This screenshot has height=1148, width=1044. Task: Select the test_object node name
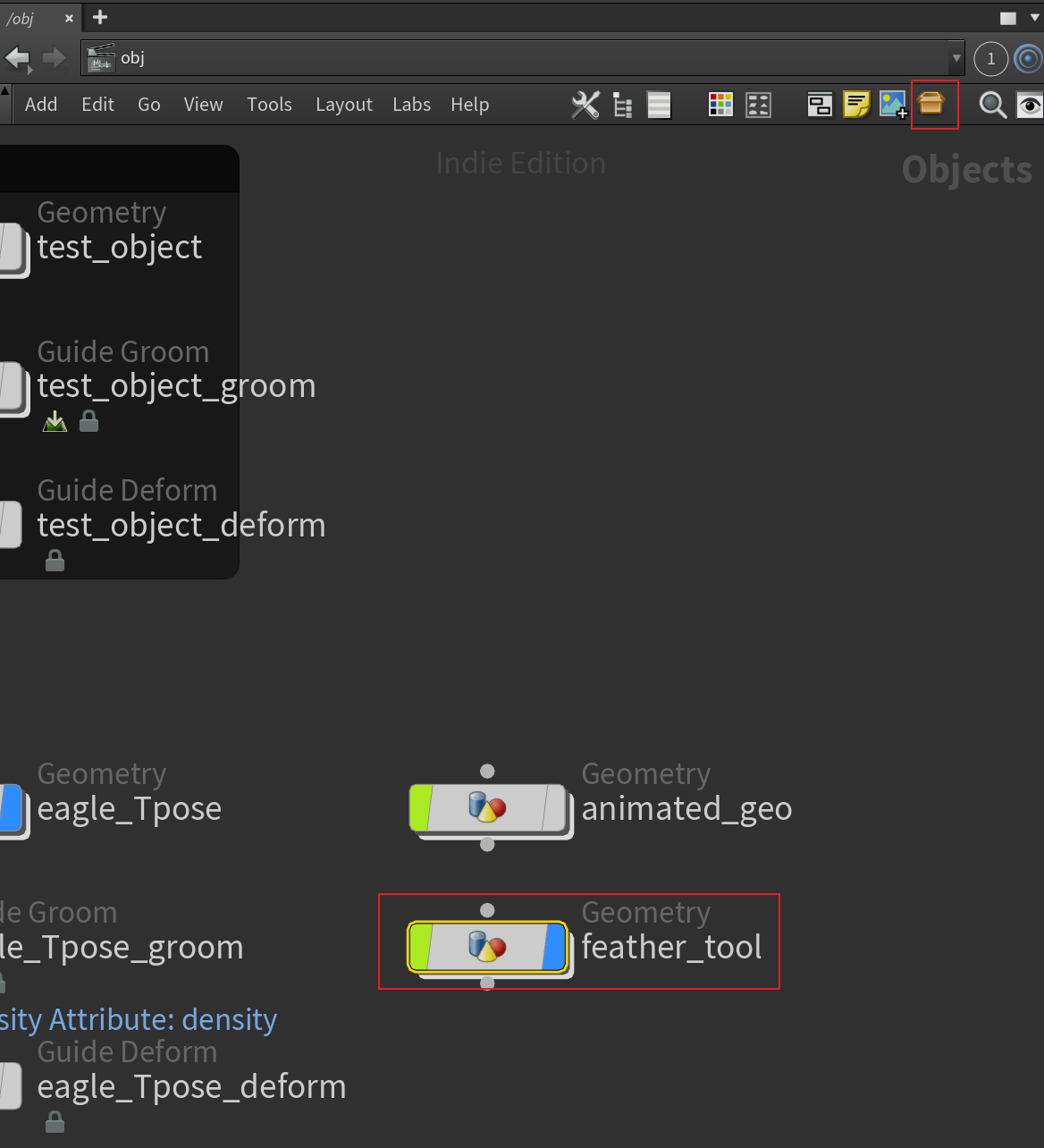(x=120, y=247)
